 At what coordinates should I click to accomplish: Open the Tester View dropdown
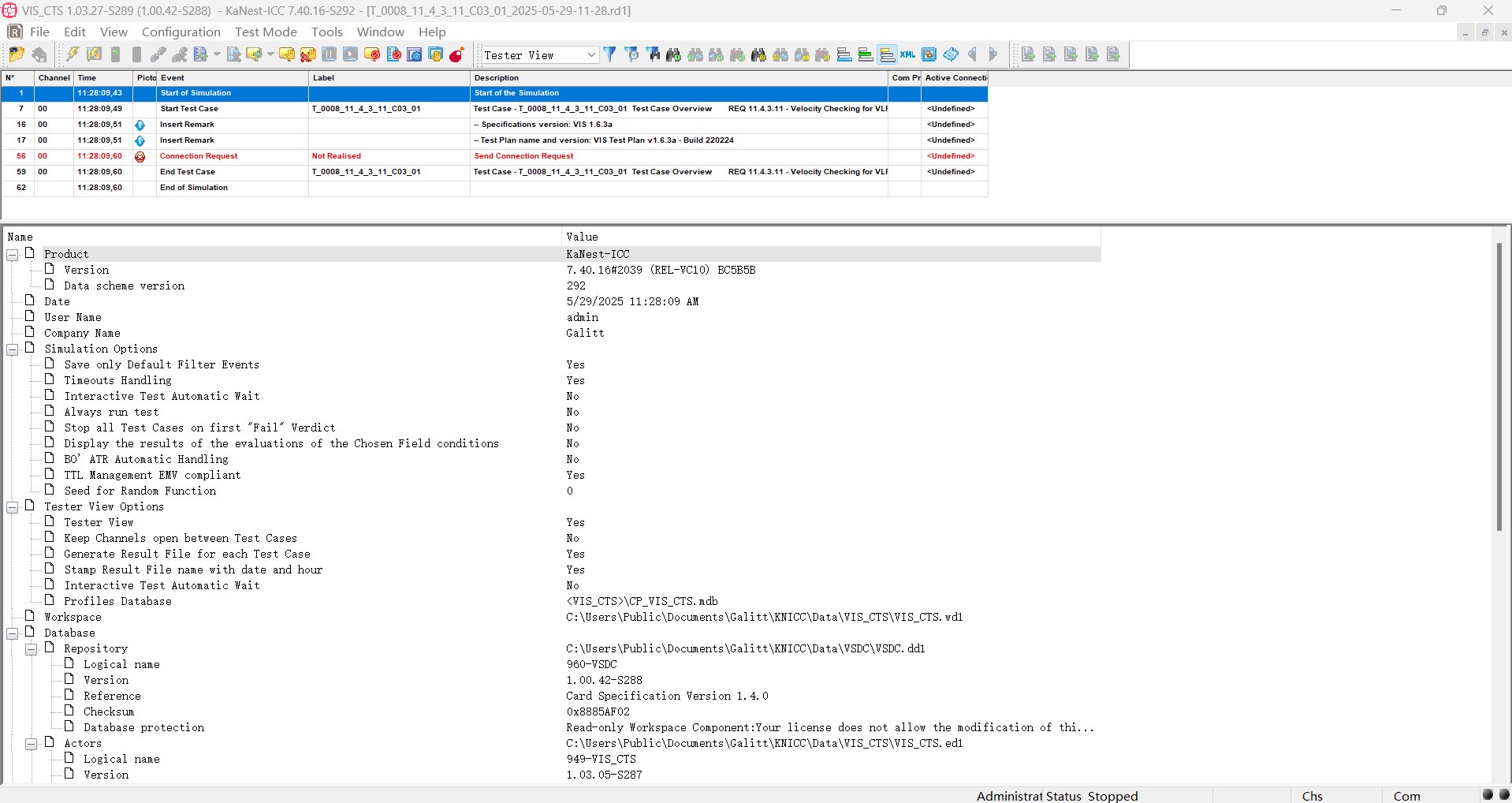(591, 54)
